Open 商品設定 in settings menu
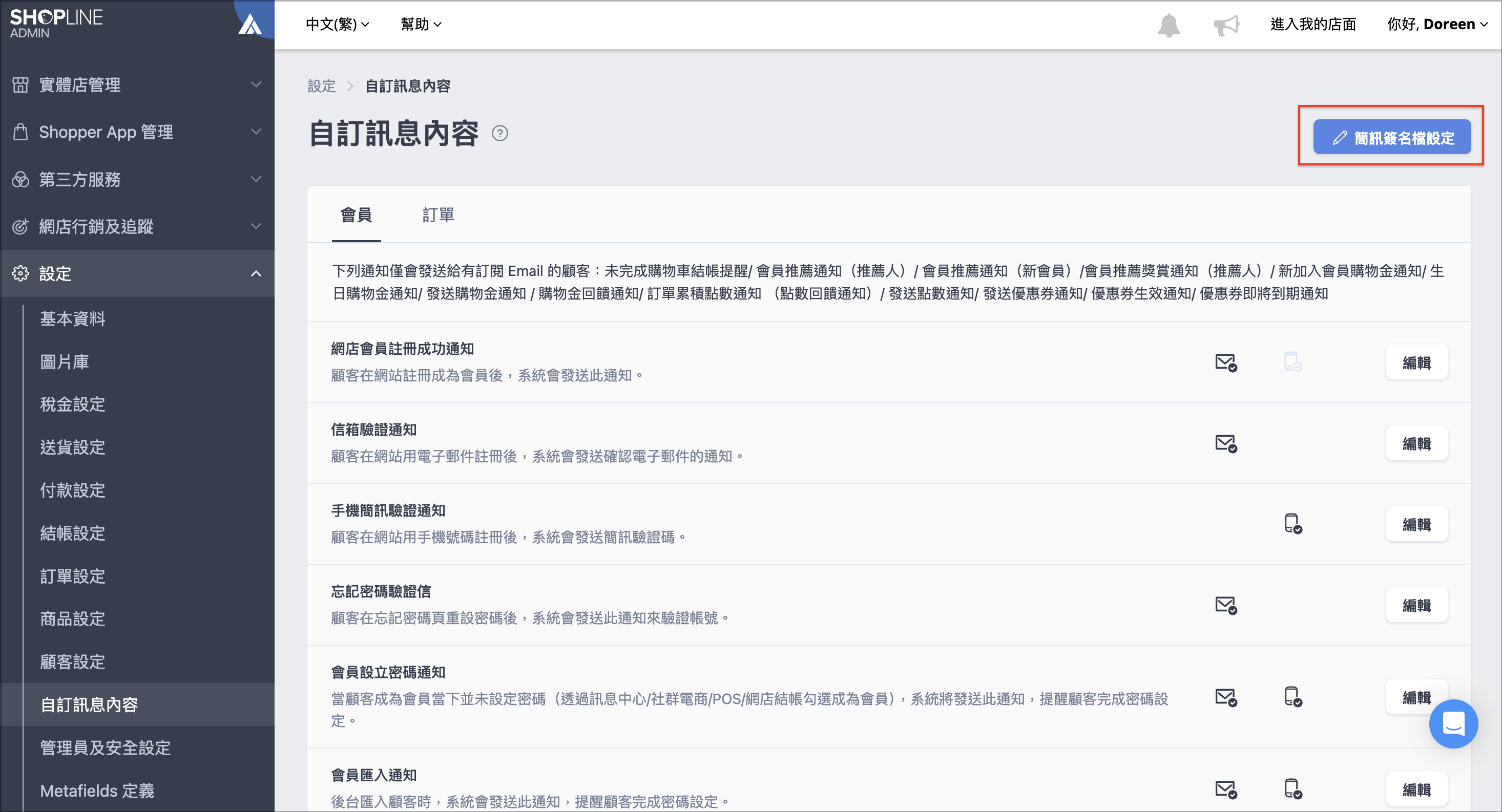The image size is (1502, 812). [72, 619]
